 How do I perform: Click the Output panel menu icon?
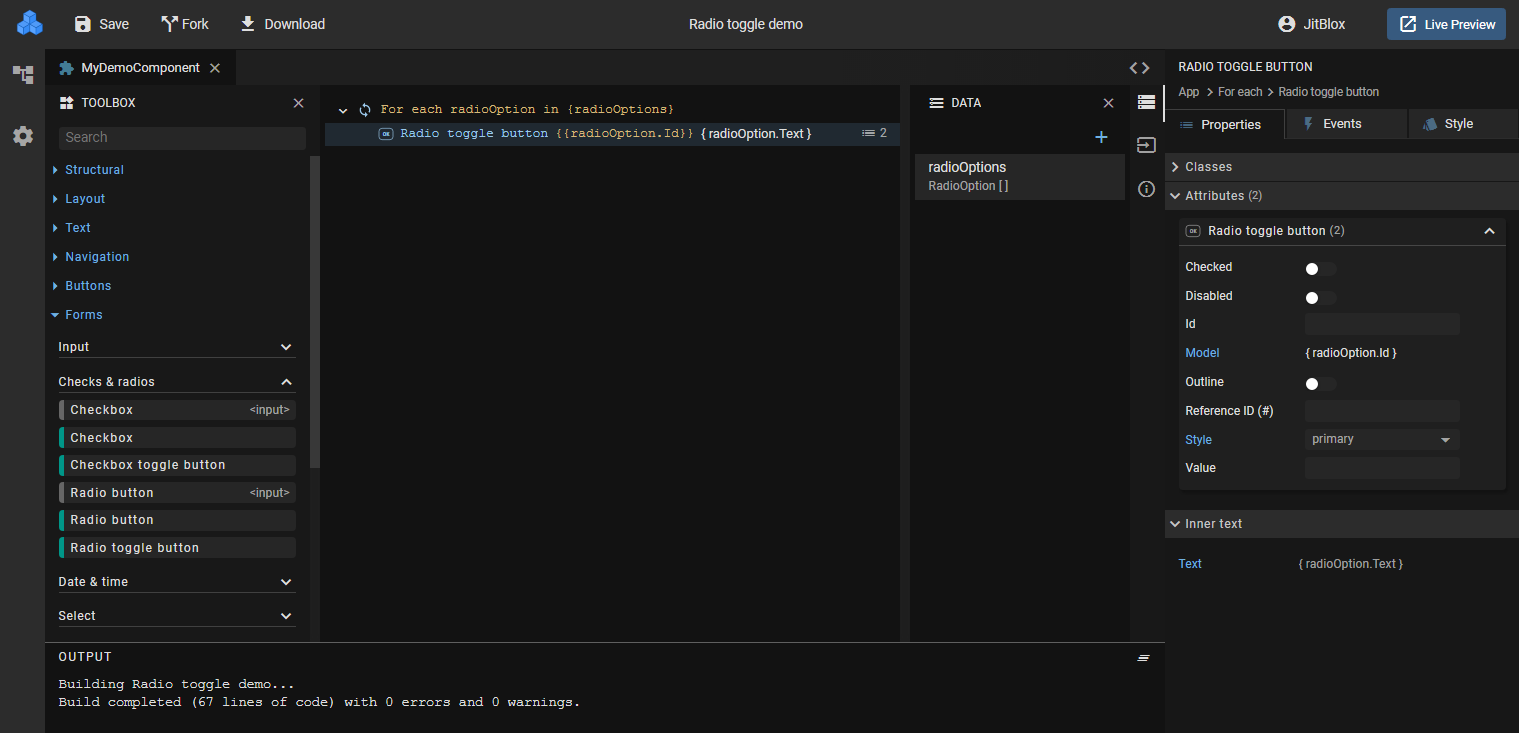1144,658
